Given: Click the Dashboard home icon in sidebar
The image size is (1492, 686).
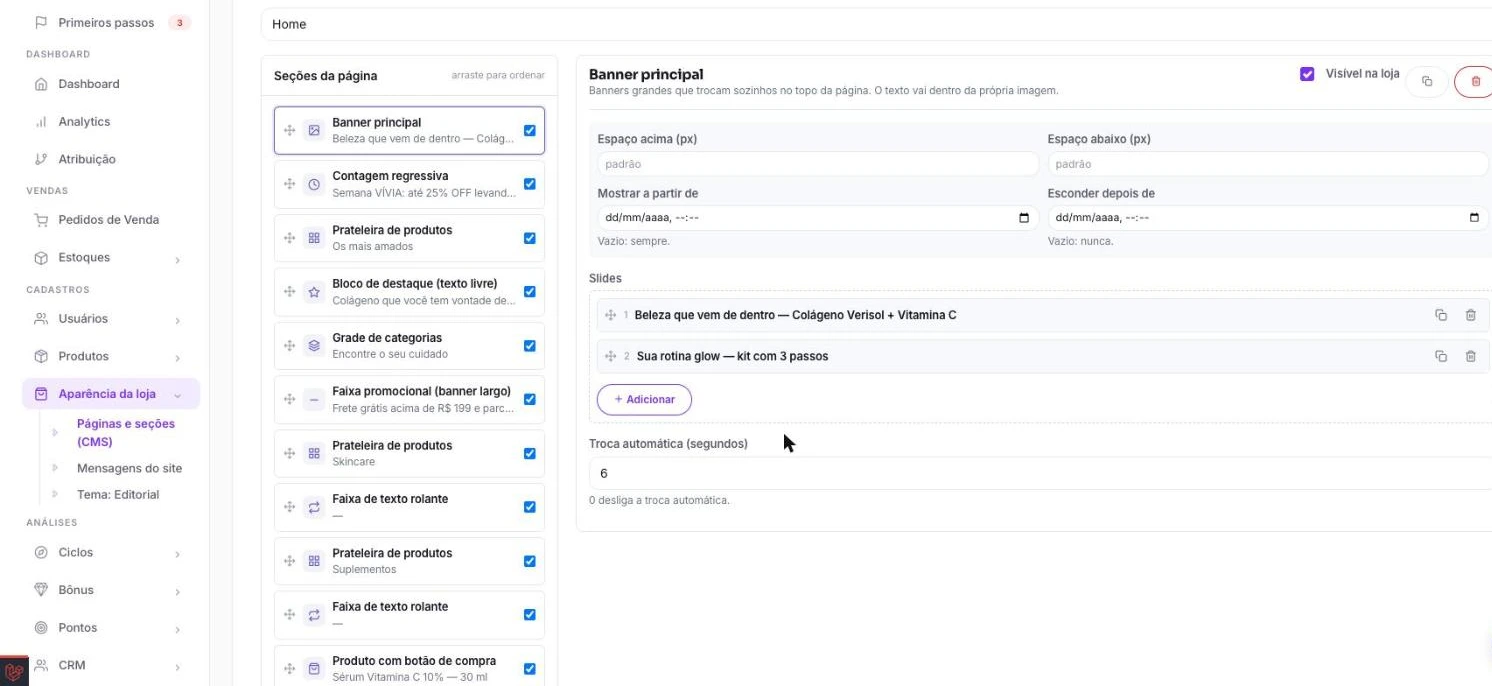Looking at the screenshot, I should pyautogui.click(x=41, y=84).
